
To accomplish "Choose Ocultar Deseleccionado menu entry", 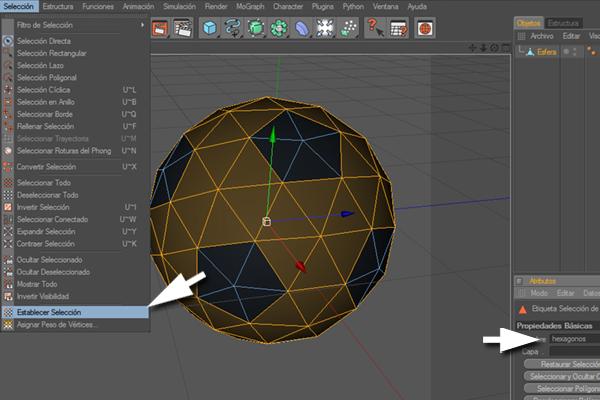I will [75, 272].
